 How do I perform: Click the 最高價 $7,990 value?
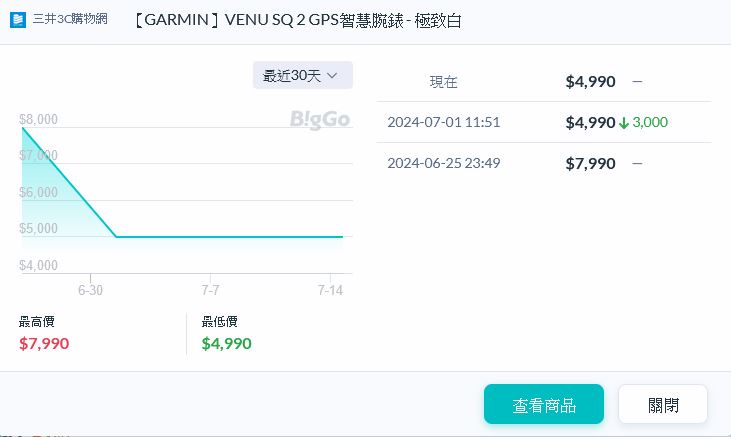[x=44, y=344]
